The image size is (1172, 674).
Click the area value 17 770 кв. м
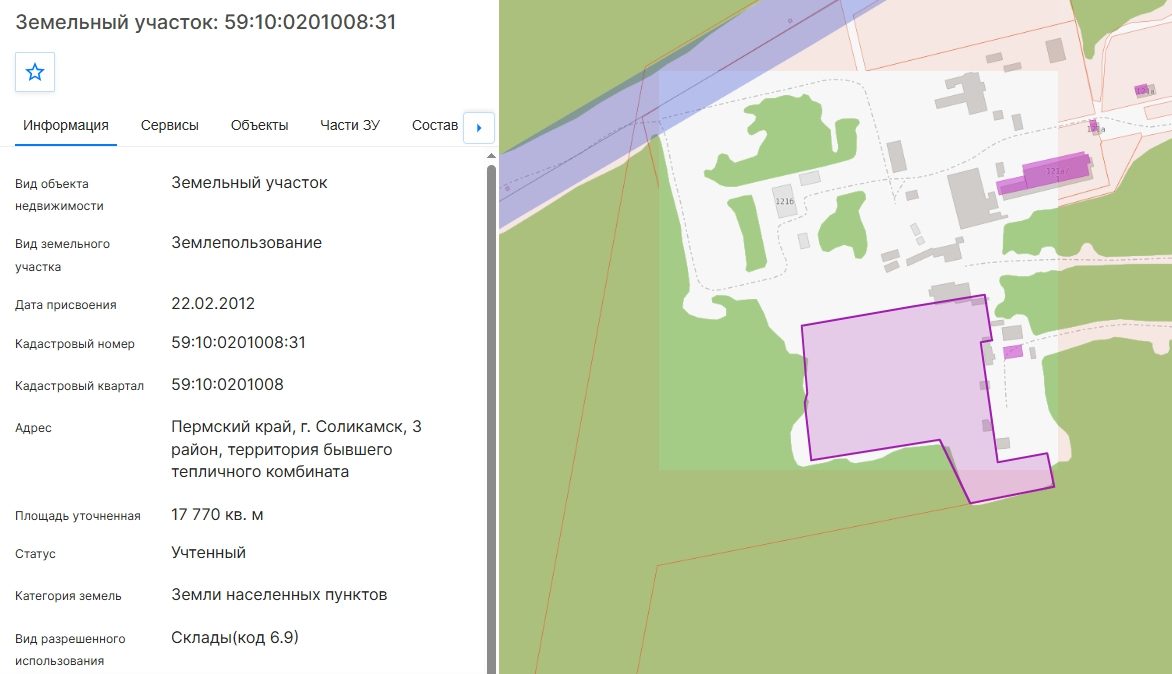(x=217, y=515)
